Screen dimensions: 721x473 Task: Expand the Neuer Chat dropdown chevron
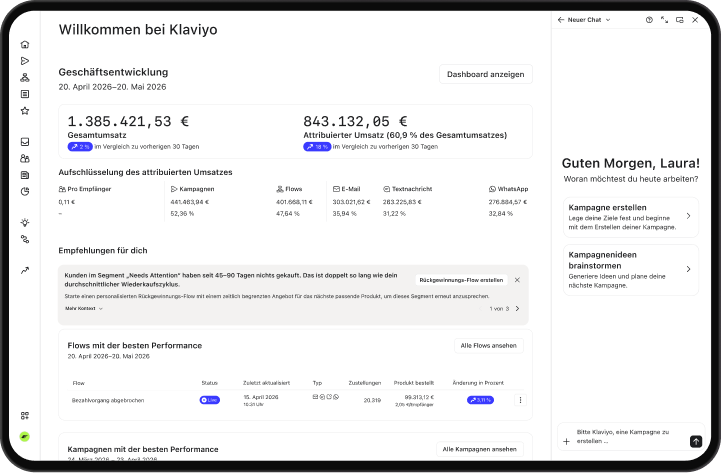(608, 20)
